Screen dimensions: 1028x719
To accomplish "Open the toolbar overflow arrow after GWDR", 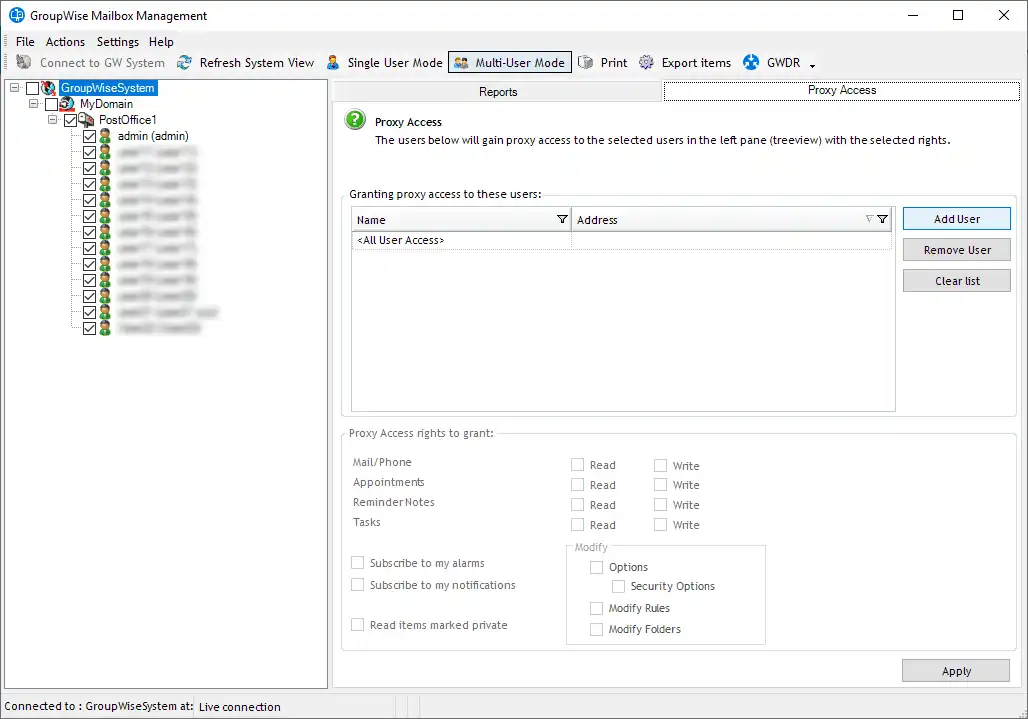I will (x=812, y=66).
